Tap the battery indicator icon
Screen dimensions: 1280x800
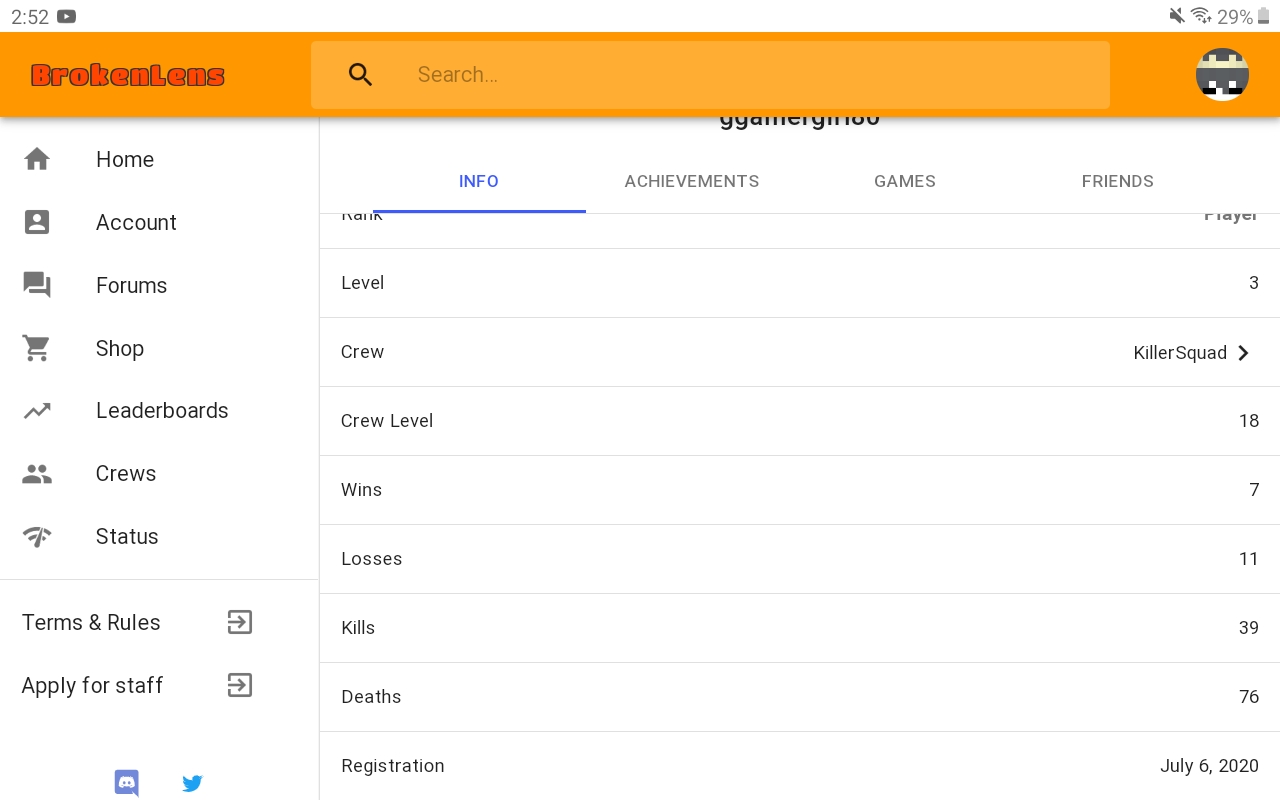(1263, 16)
